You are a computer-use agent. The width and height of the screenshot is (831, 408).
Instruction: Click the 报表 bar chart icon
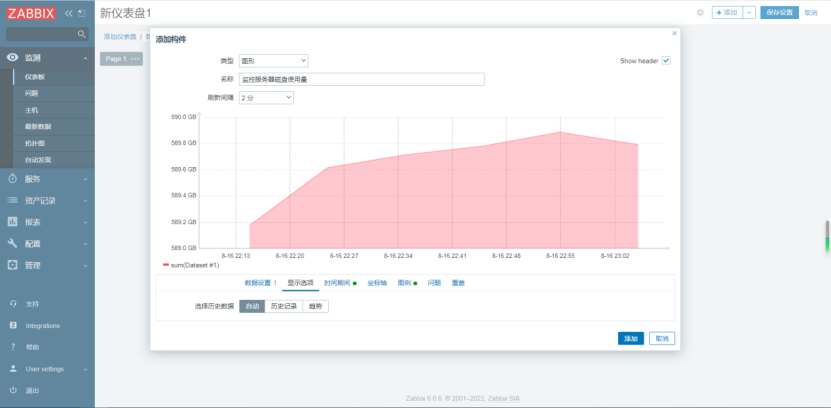coord(13,222)
